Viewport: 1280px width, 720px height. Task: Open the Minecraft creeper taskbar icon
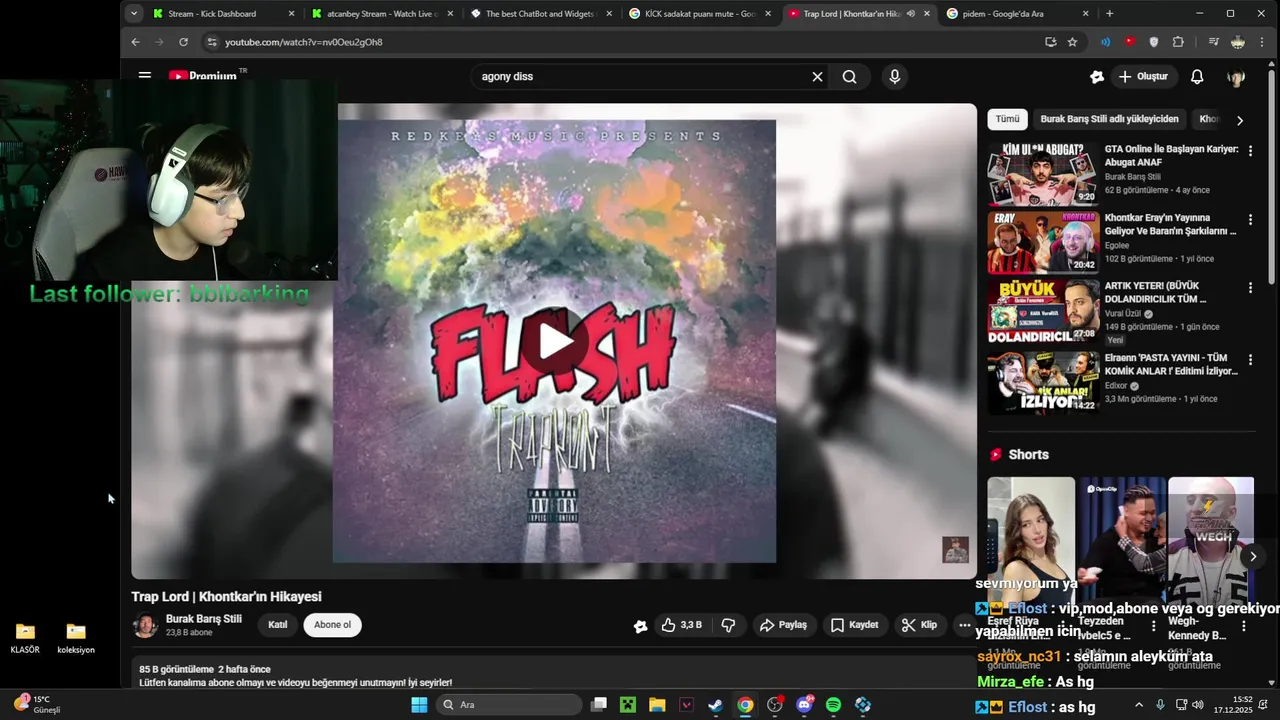(627, 705)
